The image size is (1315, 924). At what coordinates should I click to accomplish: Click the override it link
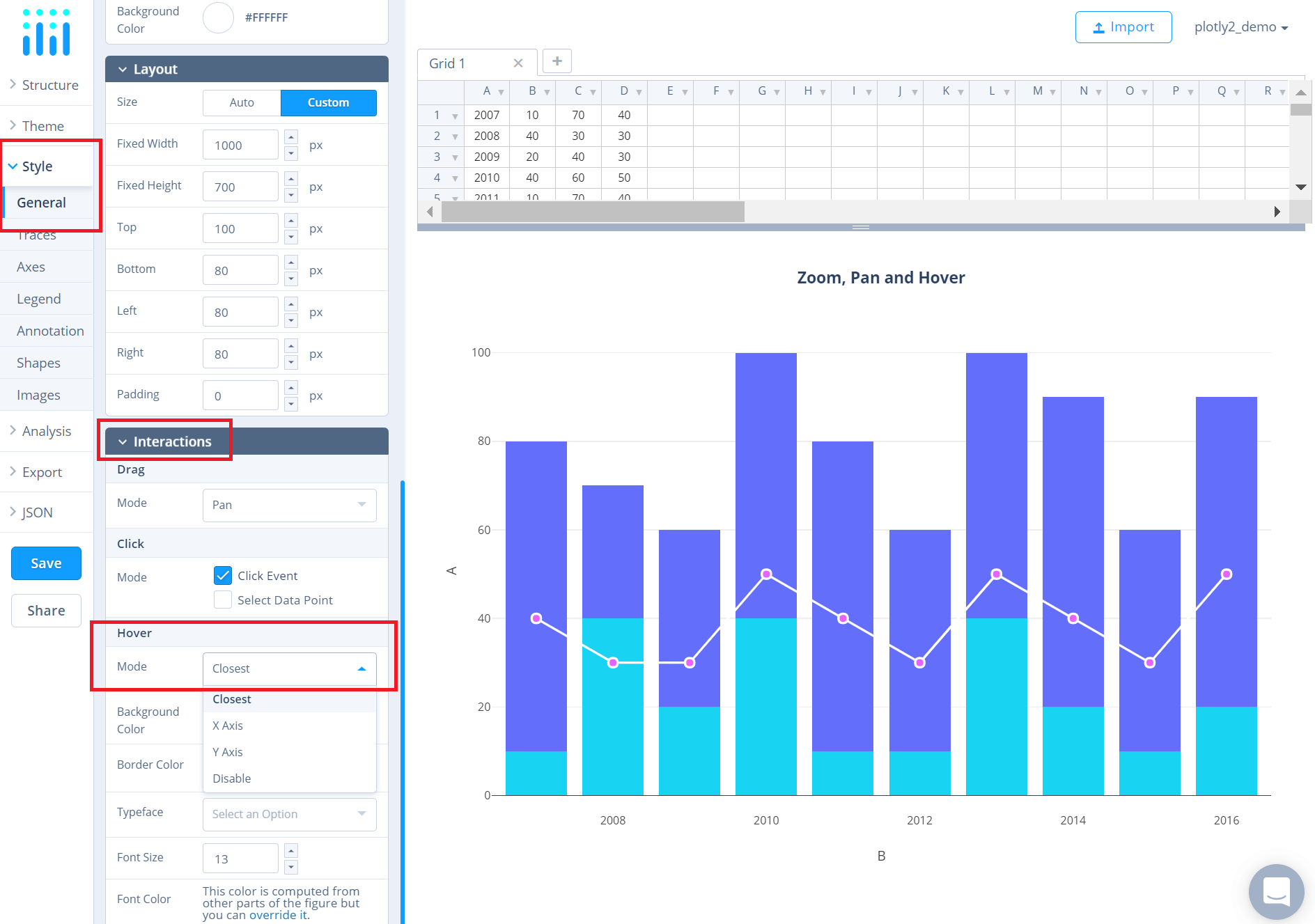(x=279, y=915)
